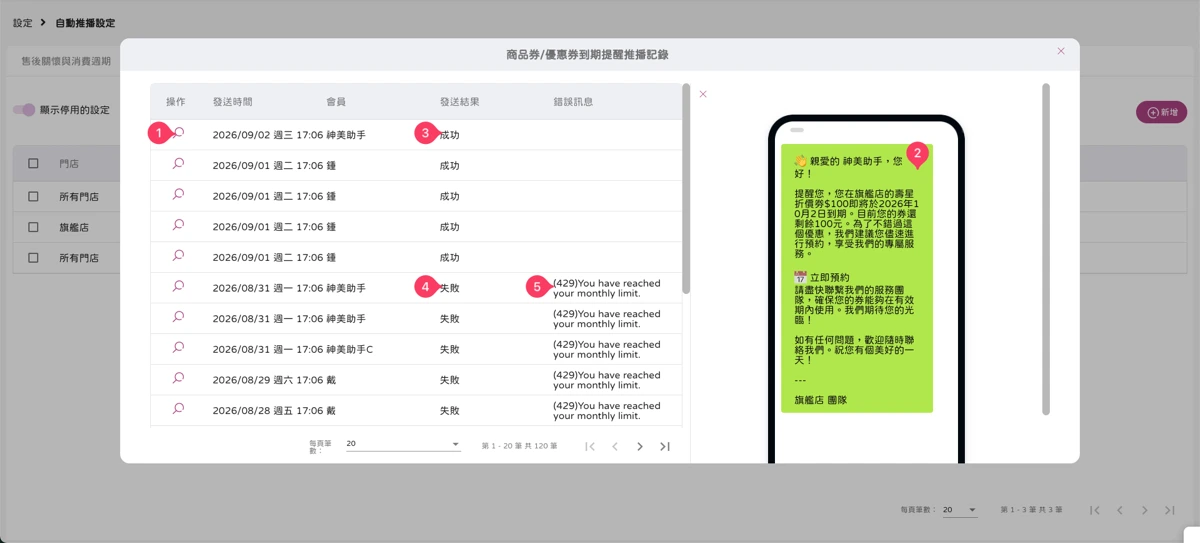1200x543 pixels.
Task: Click the record list vertical scrollbar
Action: pos(686,188)
